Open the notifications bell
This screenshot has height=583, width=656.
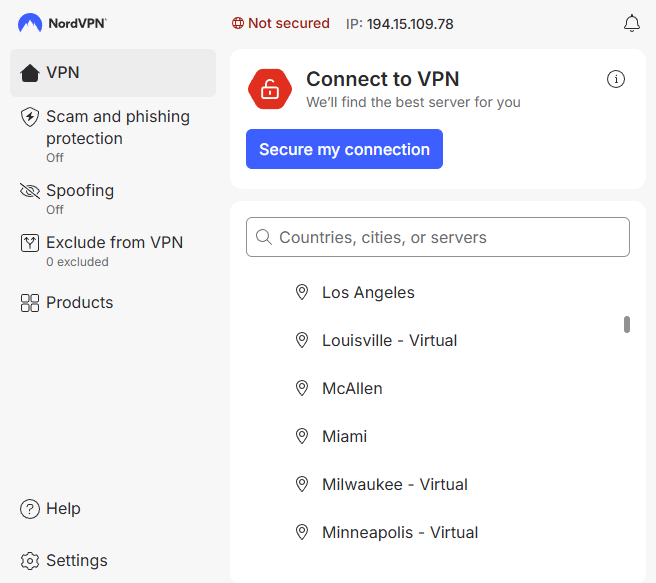point(632,23)
